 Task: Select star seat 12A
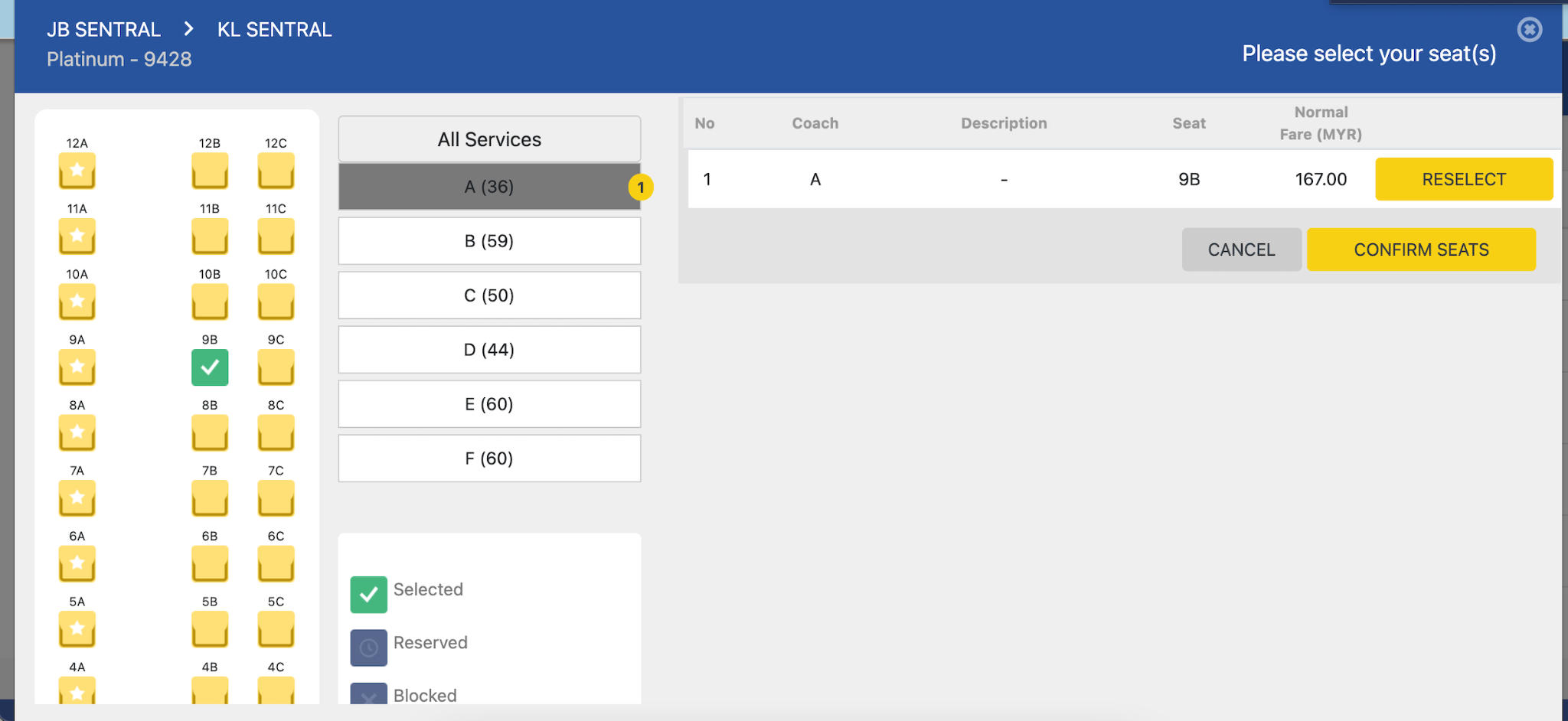pos(77,170)
